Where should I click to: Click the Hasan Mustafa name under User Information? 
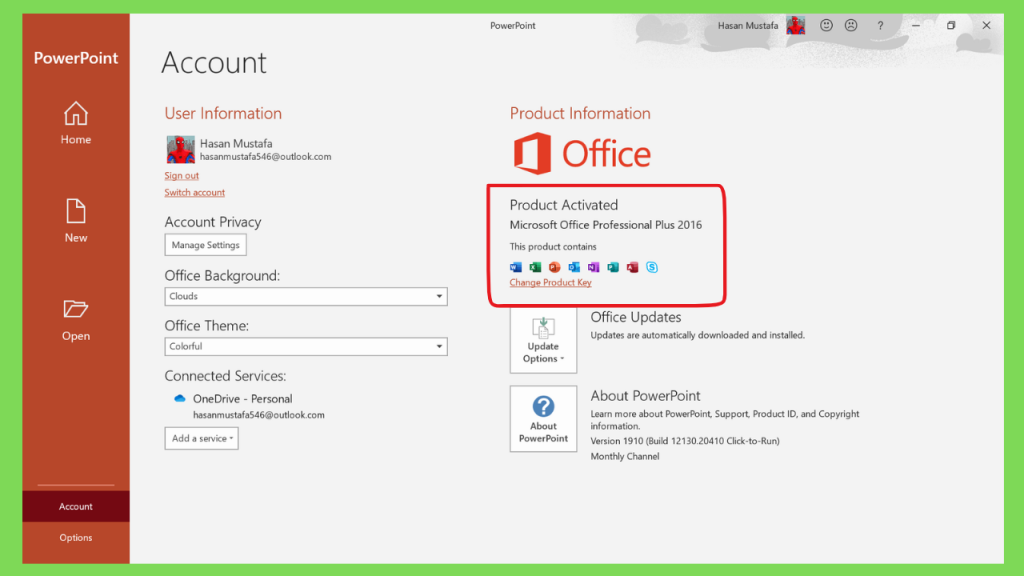236,144
